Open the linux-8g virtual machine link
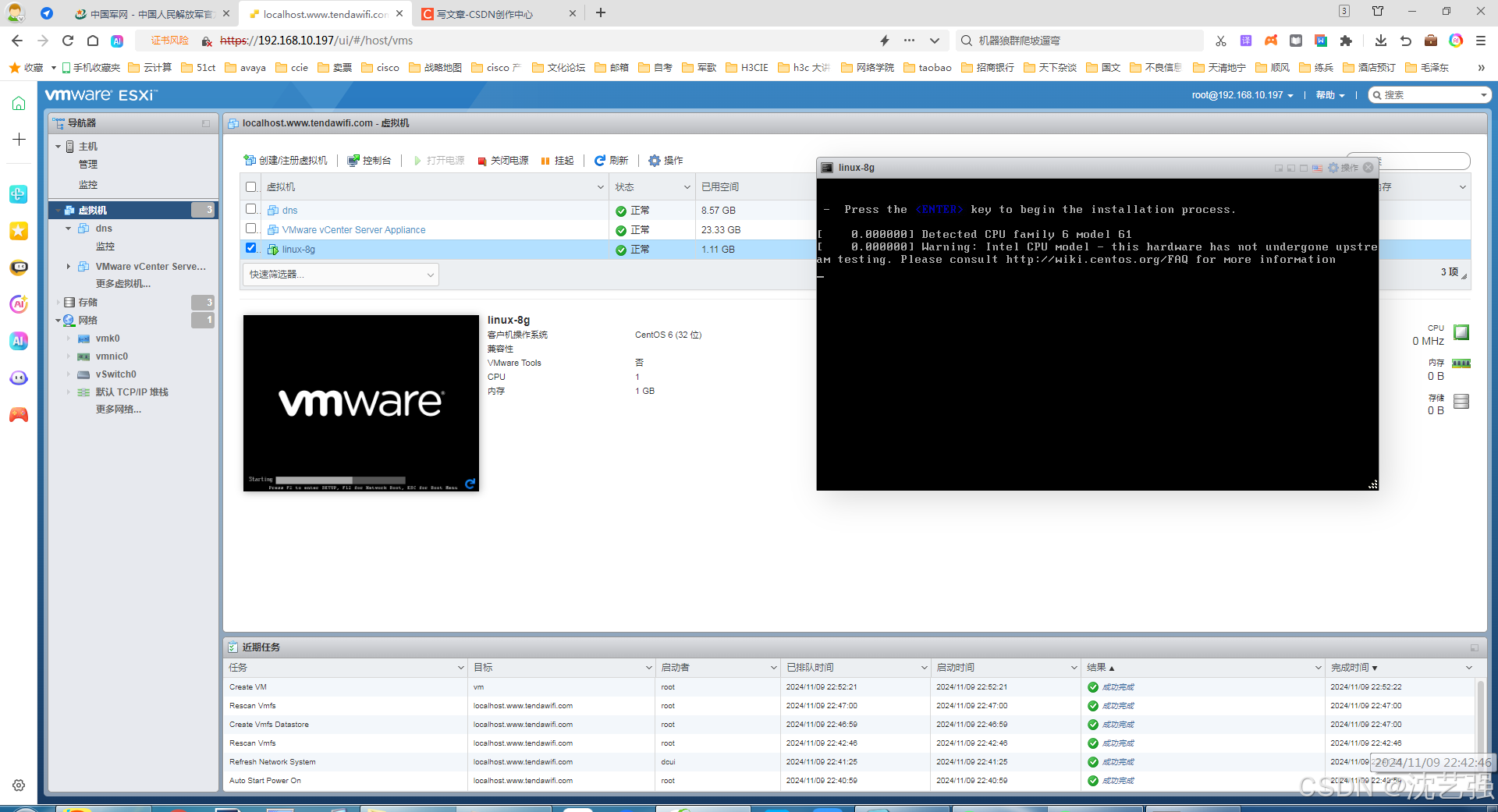Image resolution: width=1498 pixels, height=812 pixels. [298, 250]
